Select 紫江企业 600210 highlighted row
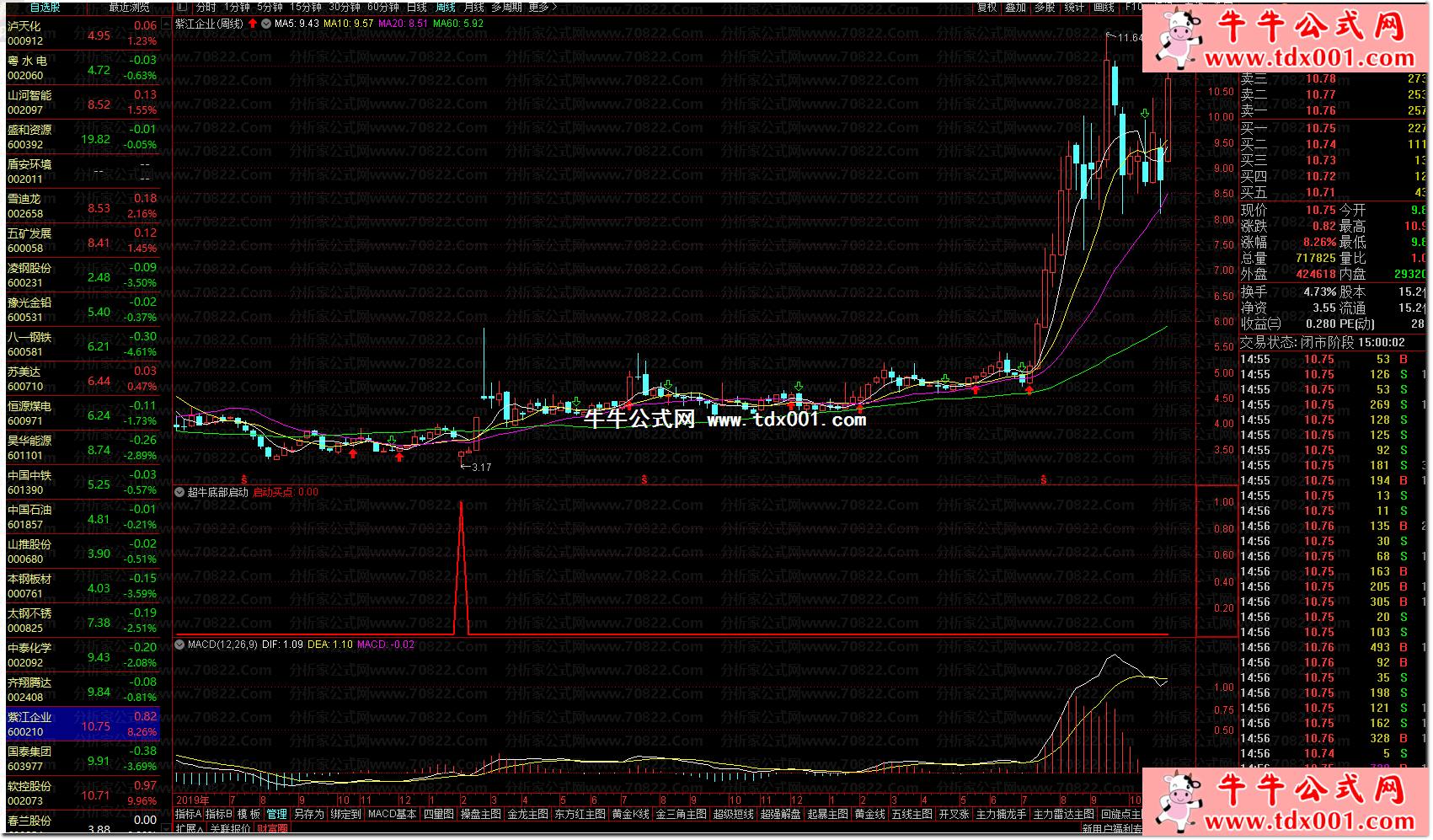Image resolution: width=1433 pixels, height=840 pixels. click(82, 725)
